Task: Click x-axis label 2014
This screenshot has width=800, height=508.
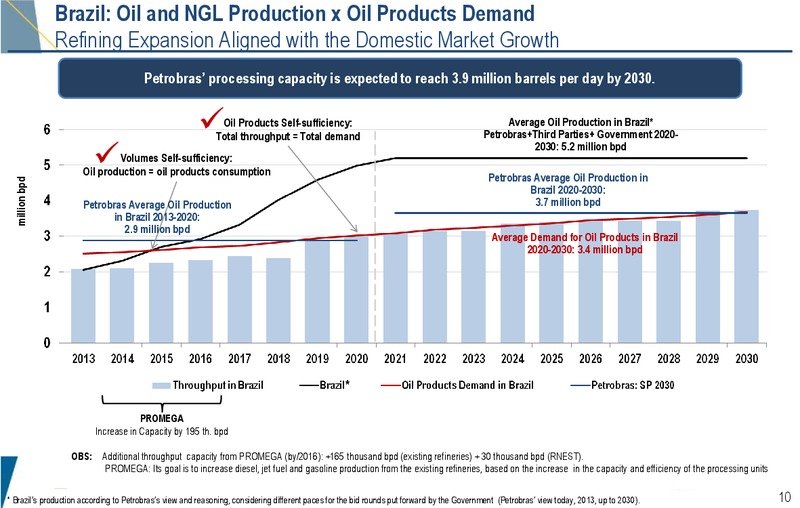Action: [122, 359]
